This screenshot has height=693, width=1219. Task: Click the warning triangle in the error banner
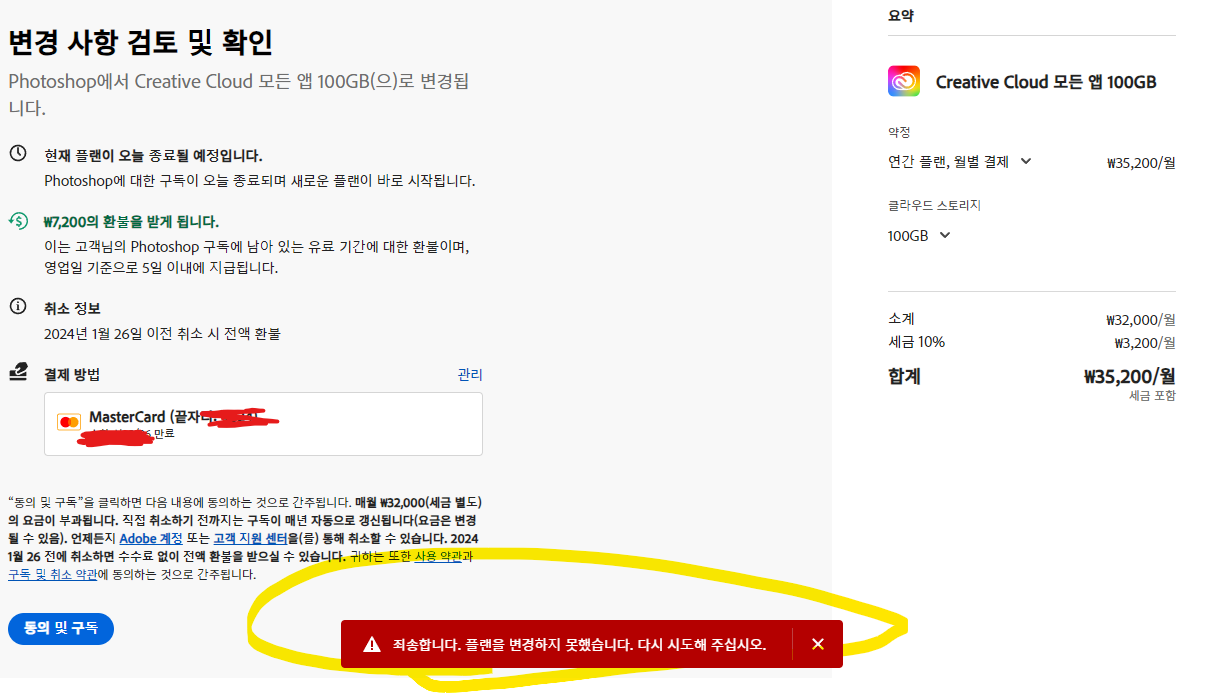click(371, 644)
